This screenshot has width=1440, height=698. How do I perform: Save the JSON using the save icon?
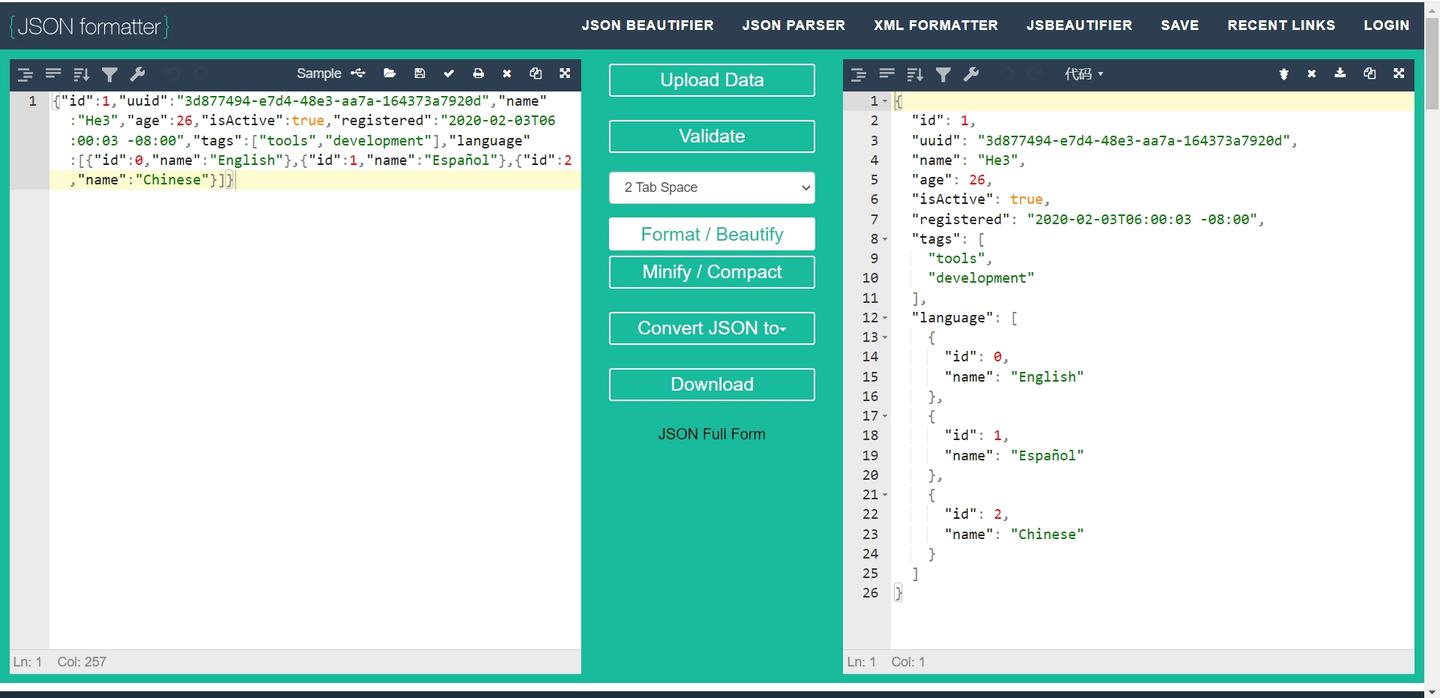[x=420, y=73]
